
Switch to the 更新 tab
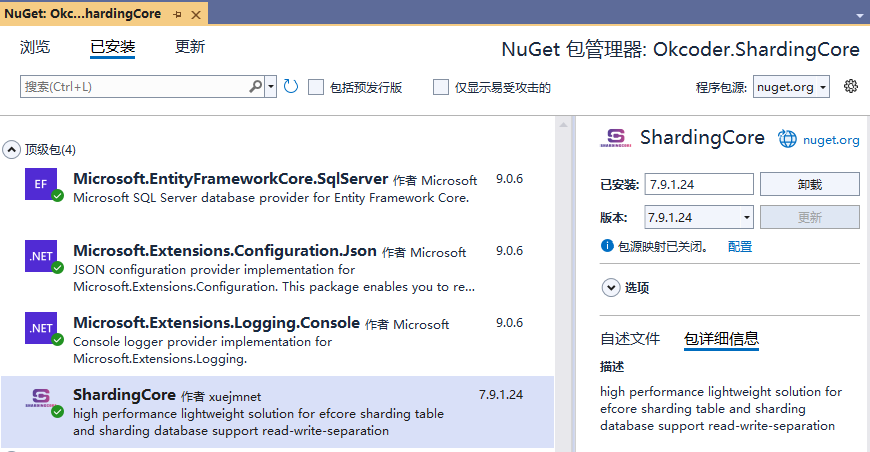(x=190, y=47)
